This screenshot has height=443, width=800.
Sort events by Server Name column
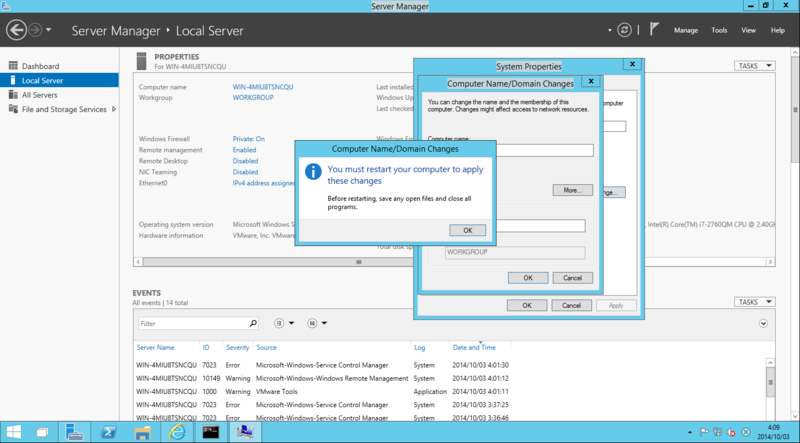(x=156, y=347)
